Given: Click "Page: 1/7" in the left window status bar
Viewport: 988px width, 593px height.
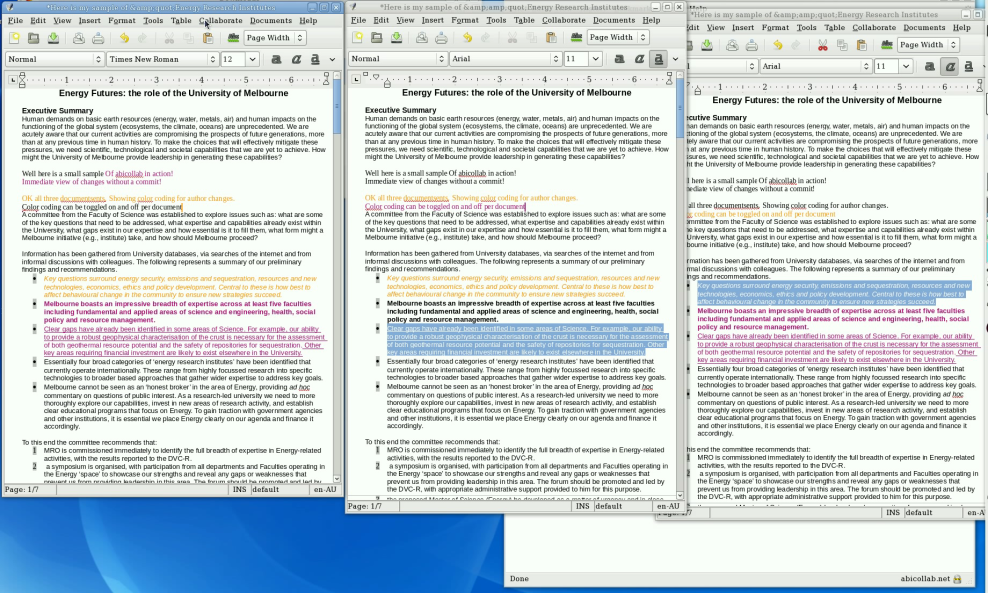Looking at the screenshot, I should pyautogui.click(x=21, y=490).
